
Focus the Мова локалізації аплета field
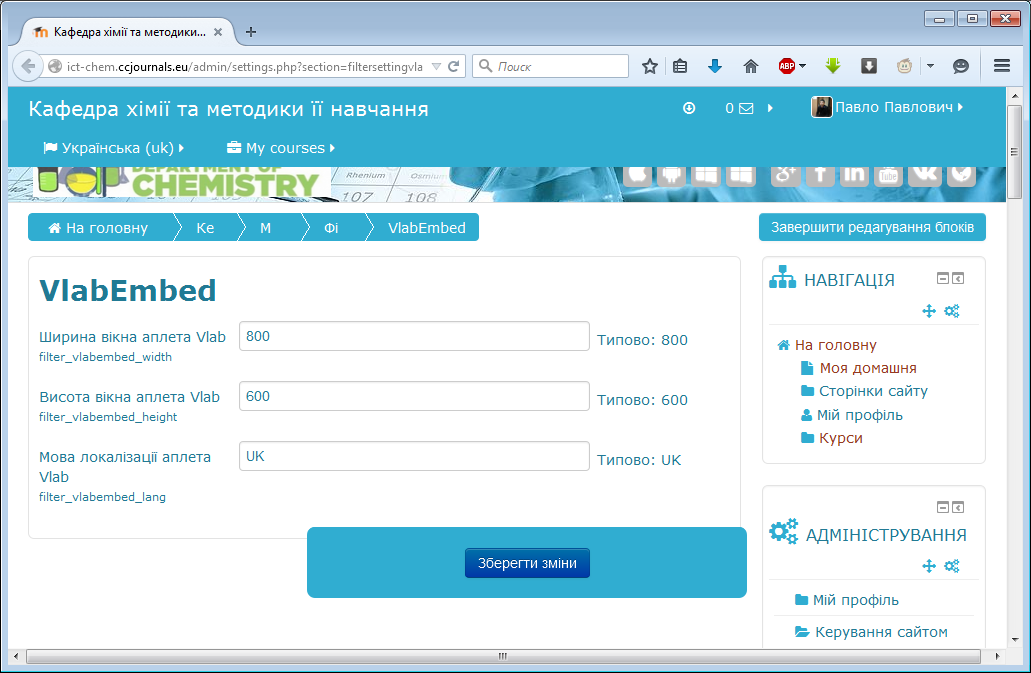(x=414, y=455)
